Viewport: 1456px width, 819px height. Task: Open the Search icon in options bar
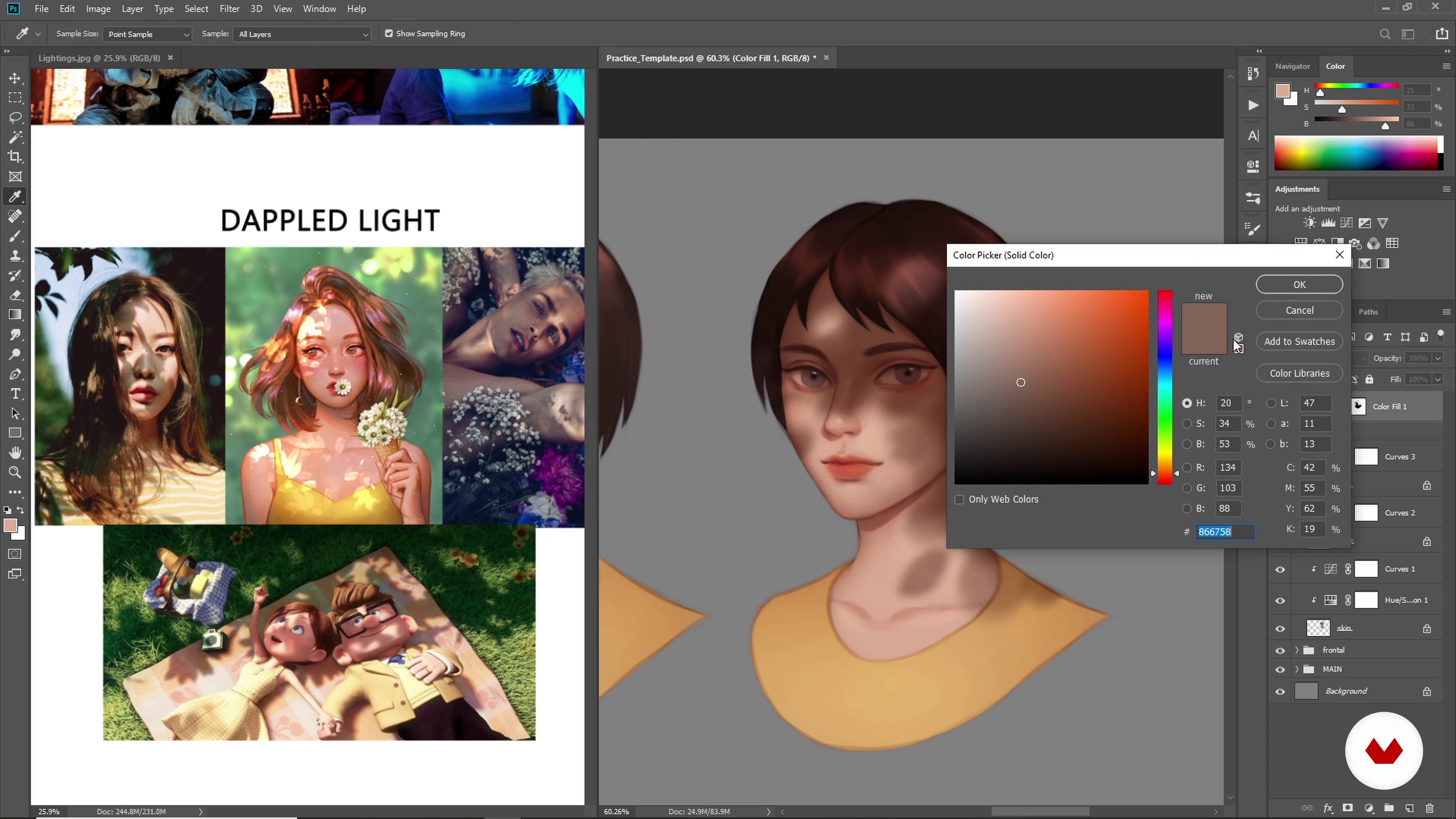(x=1385, y=34)
